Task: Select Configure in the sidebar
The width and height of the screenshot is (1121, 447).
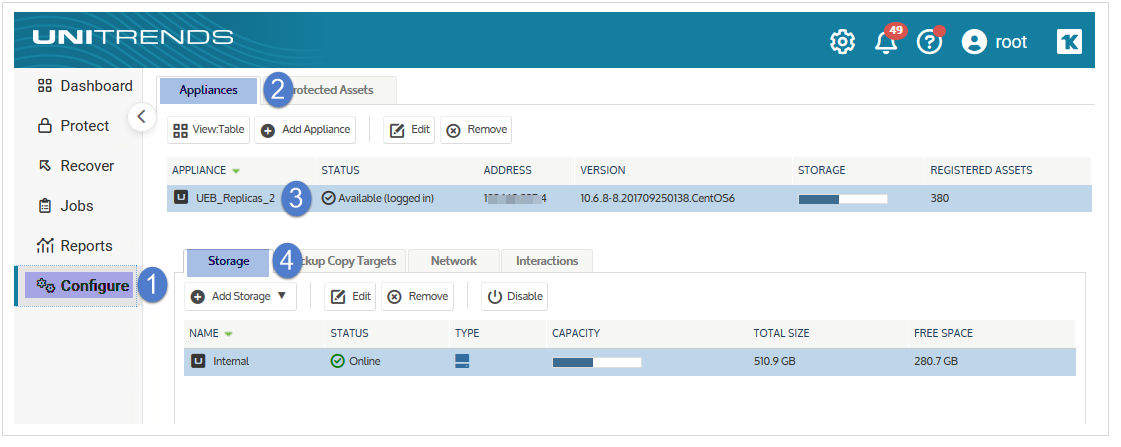Action: click(x=79, y=285)
